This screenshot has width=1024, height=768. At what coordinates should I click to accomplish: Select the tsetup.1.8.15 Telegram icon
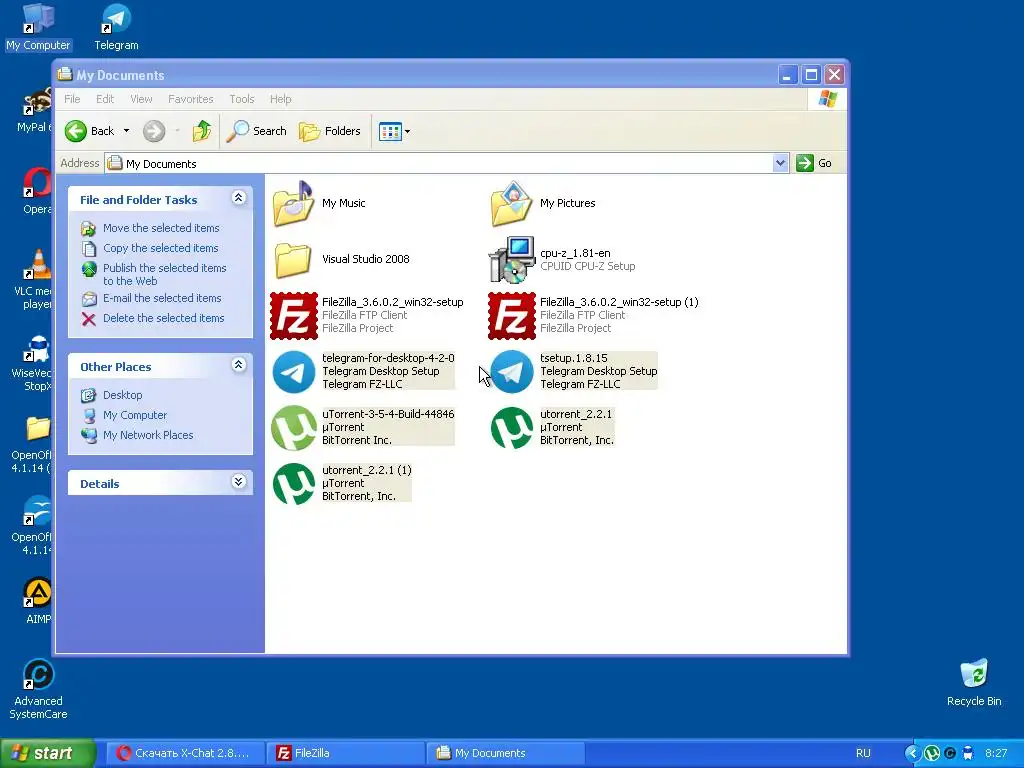[511, 372]
